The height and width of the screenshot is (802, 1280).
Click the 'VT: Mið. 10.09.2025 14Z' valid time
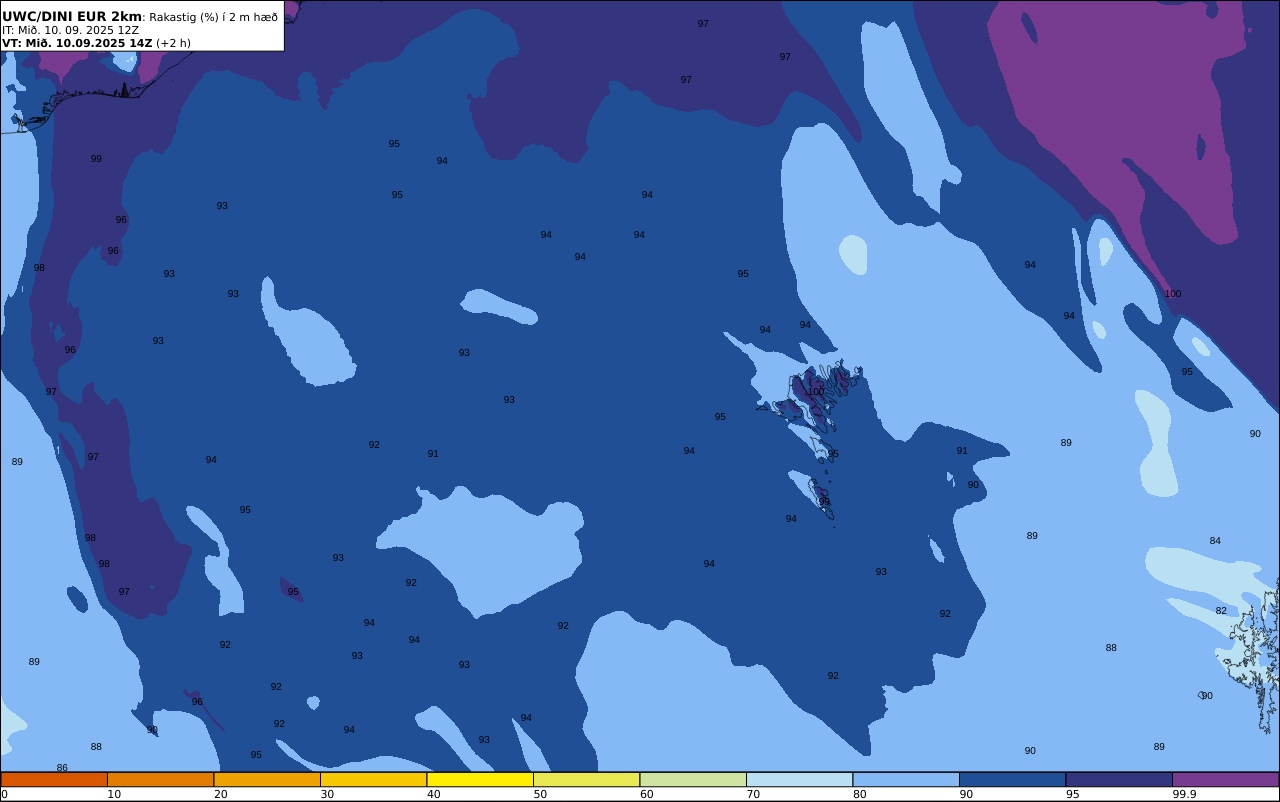pos(77,43)
